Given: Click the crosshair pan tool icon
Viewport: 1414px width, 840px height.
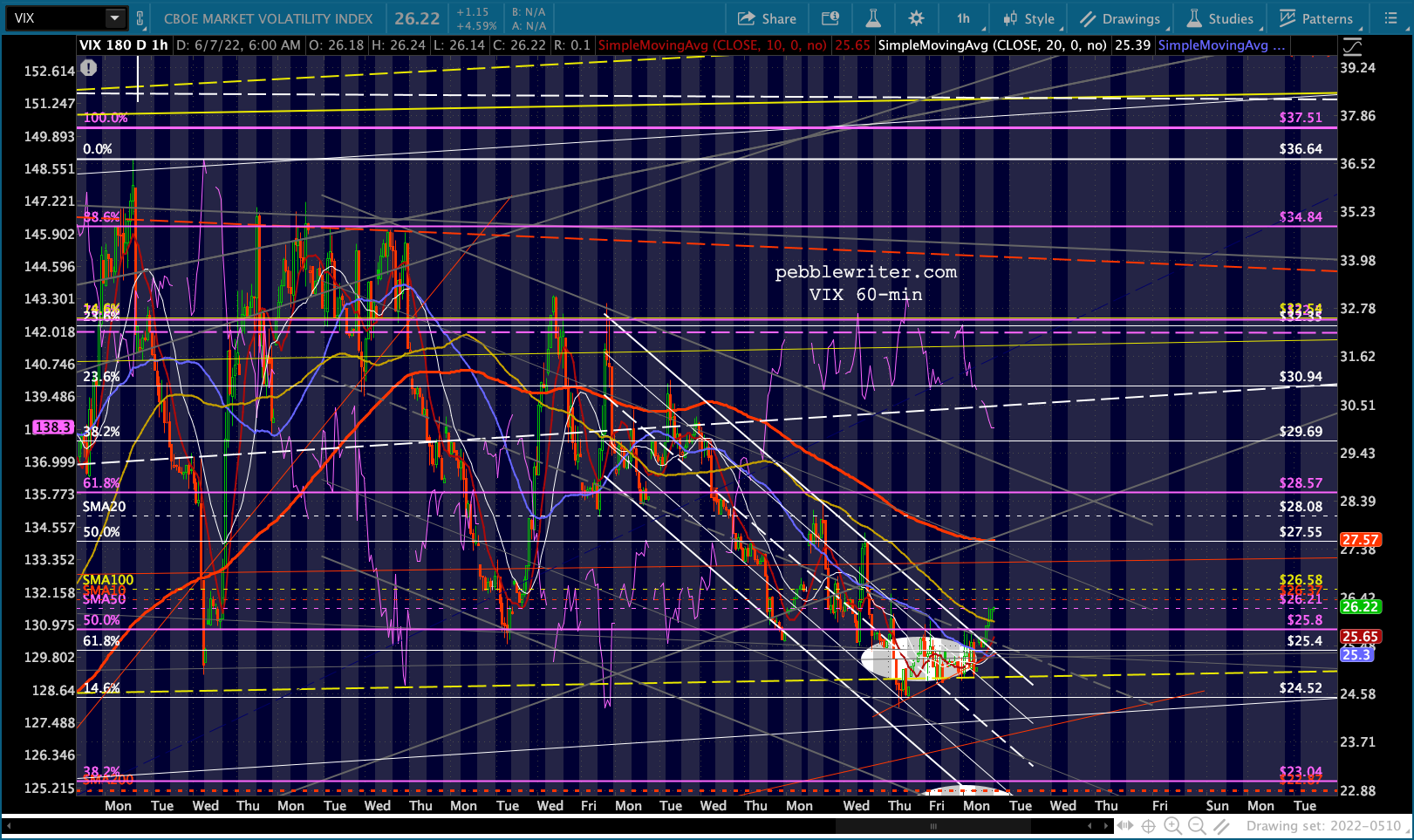Looking at the screenshot, I should [1148, 825].
